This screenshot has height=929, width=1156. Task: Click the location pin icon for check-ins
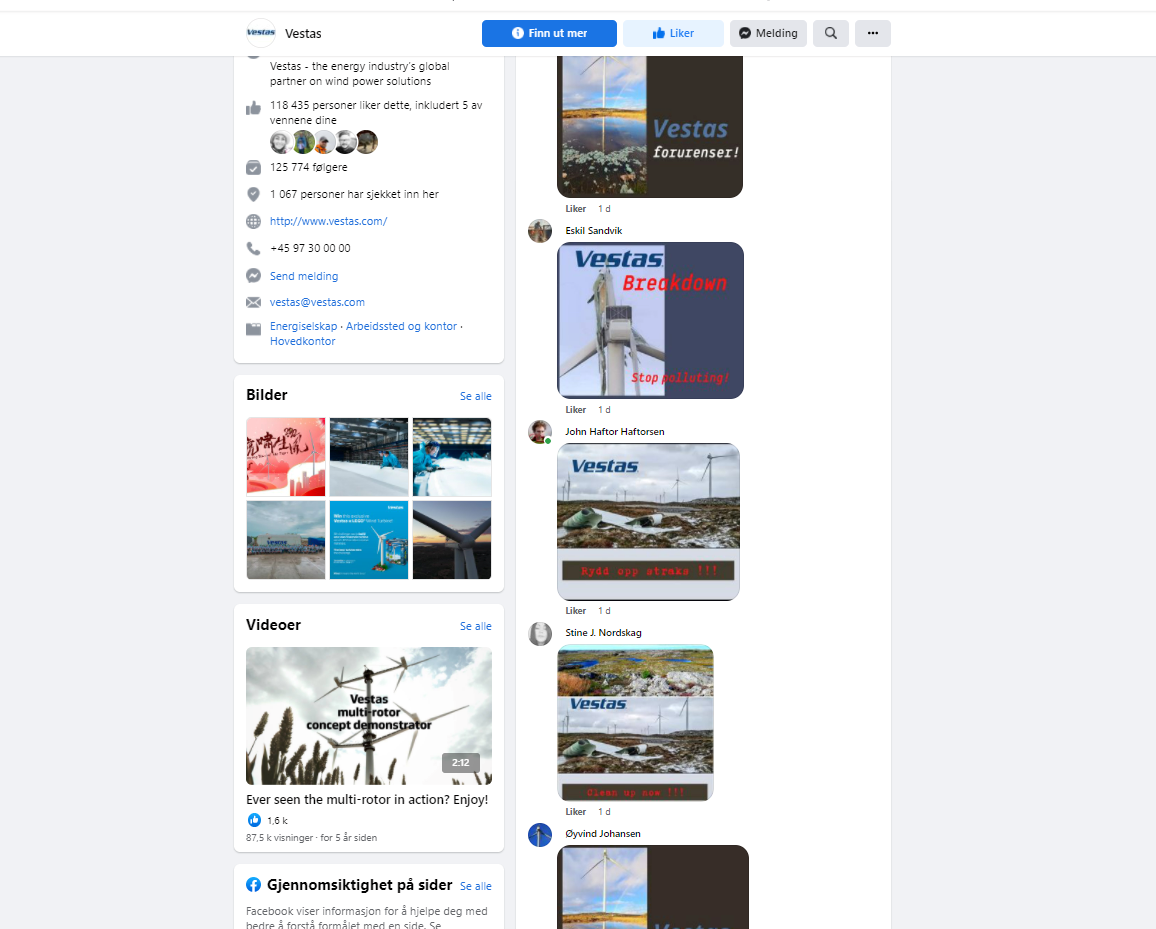[253, 194]
